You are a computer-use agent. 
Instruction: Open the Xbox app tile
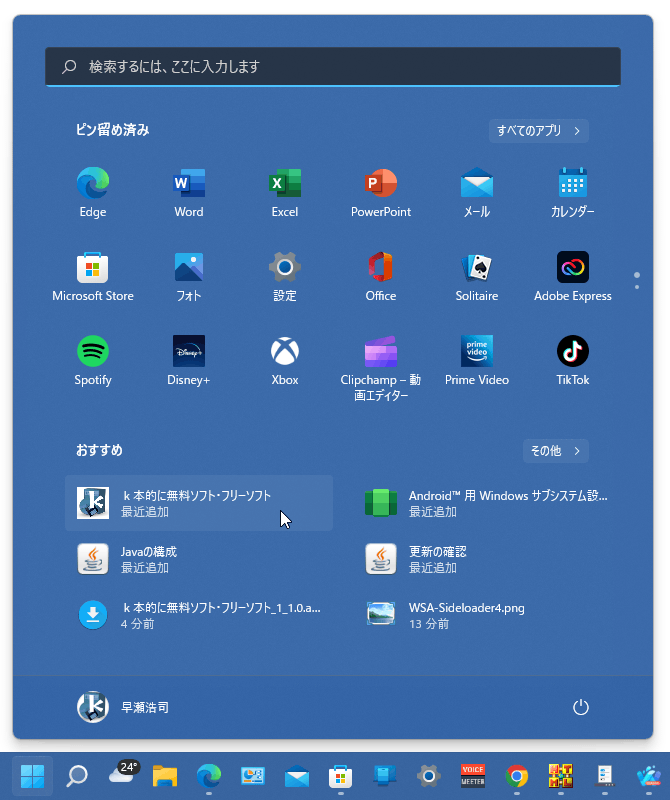tap(285, 361)
